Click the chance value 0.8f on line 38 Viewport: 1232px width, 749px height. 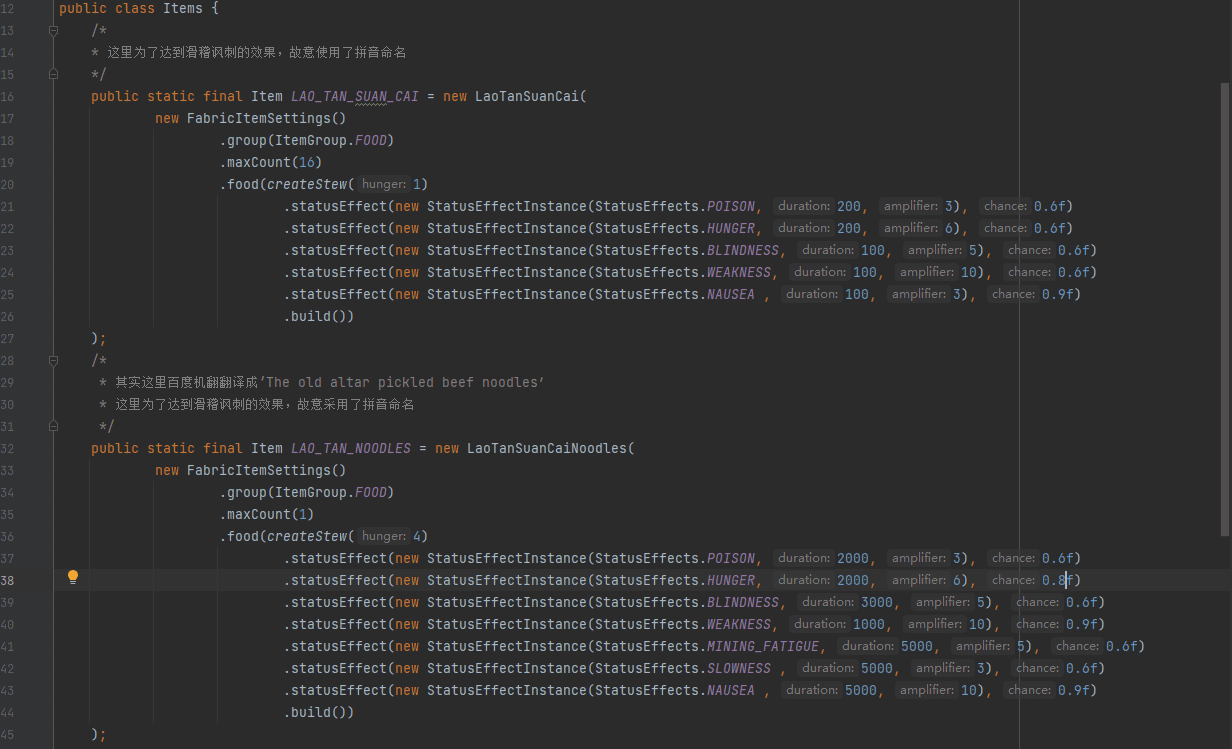point(1057,581)
